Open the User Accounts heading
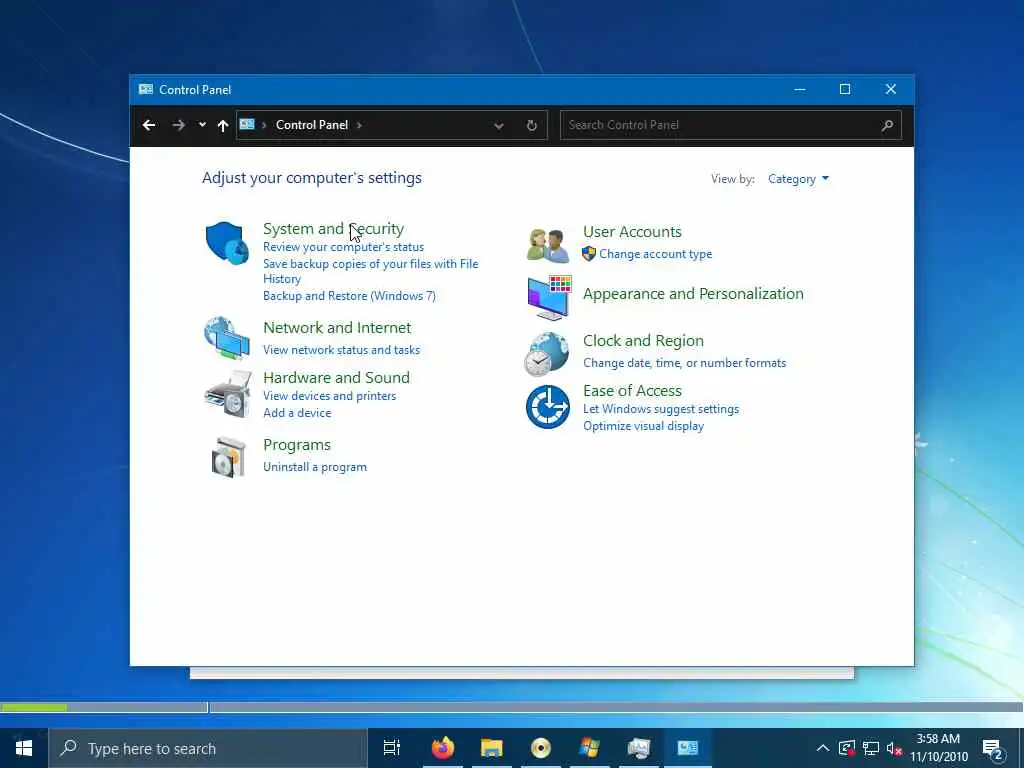 [x=632, y=232]
